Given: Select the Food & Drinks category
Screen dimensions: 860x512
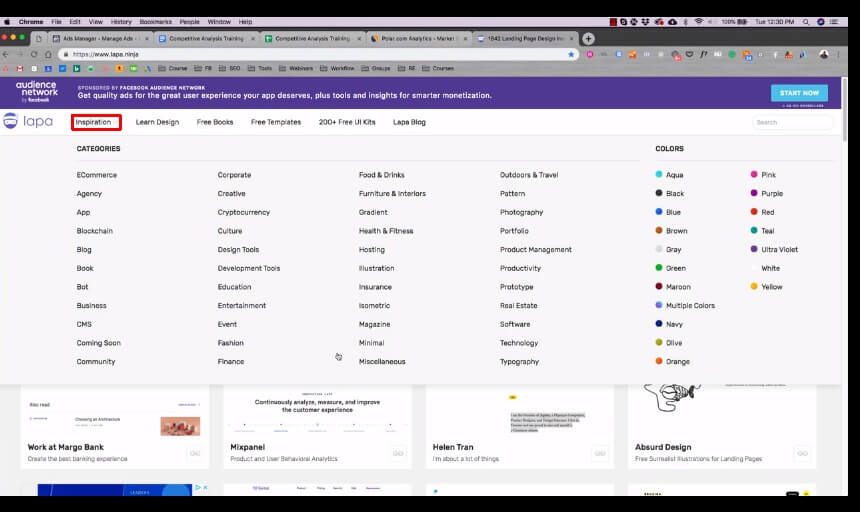Looking at the screenshot, I should click(x=381, y=175).
